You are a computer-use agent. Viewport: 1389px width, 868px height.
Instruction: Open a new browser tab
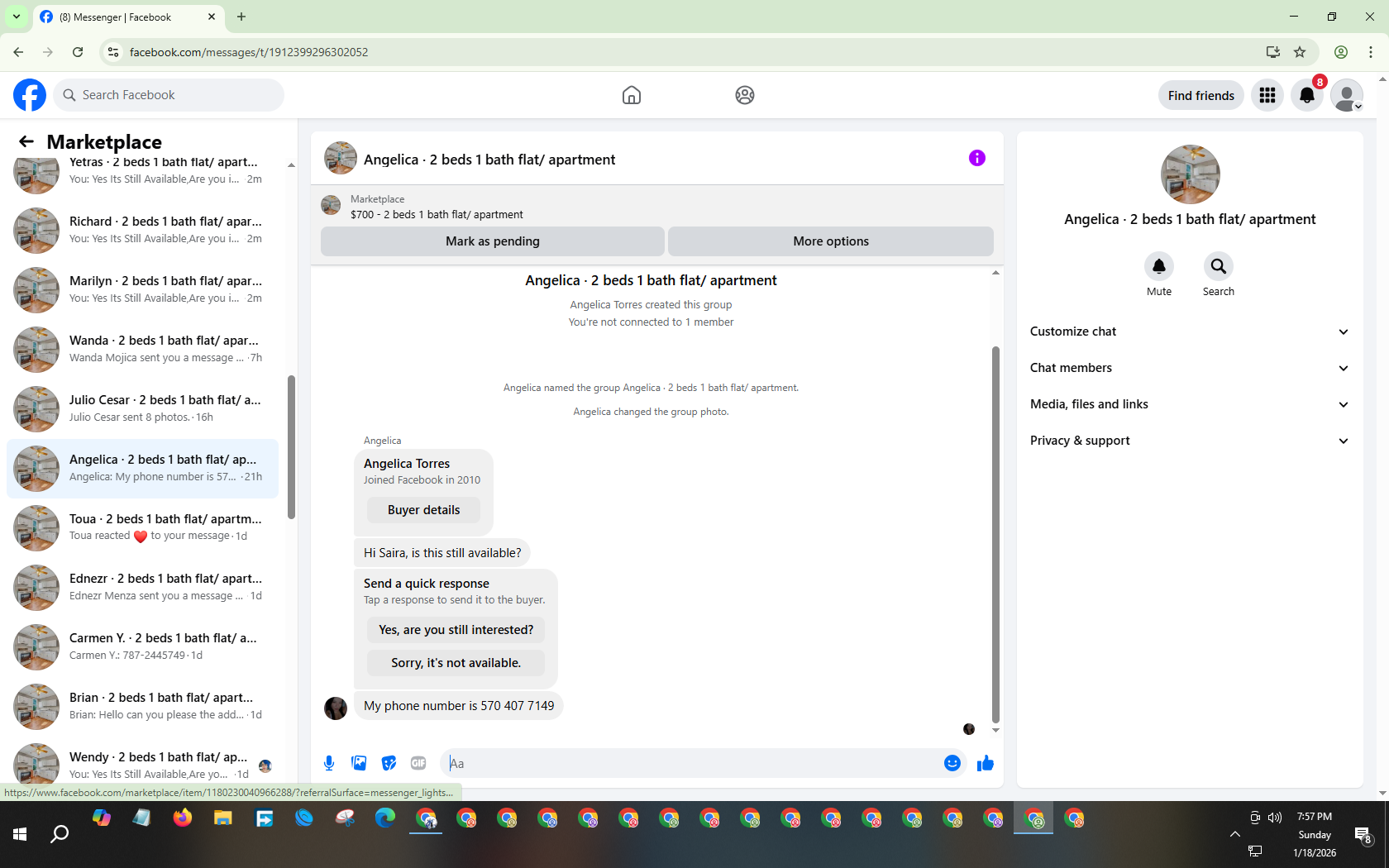[x=241, y=17]
